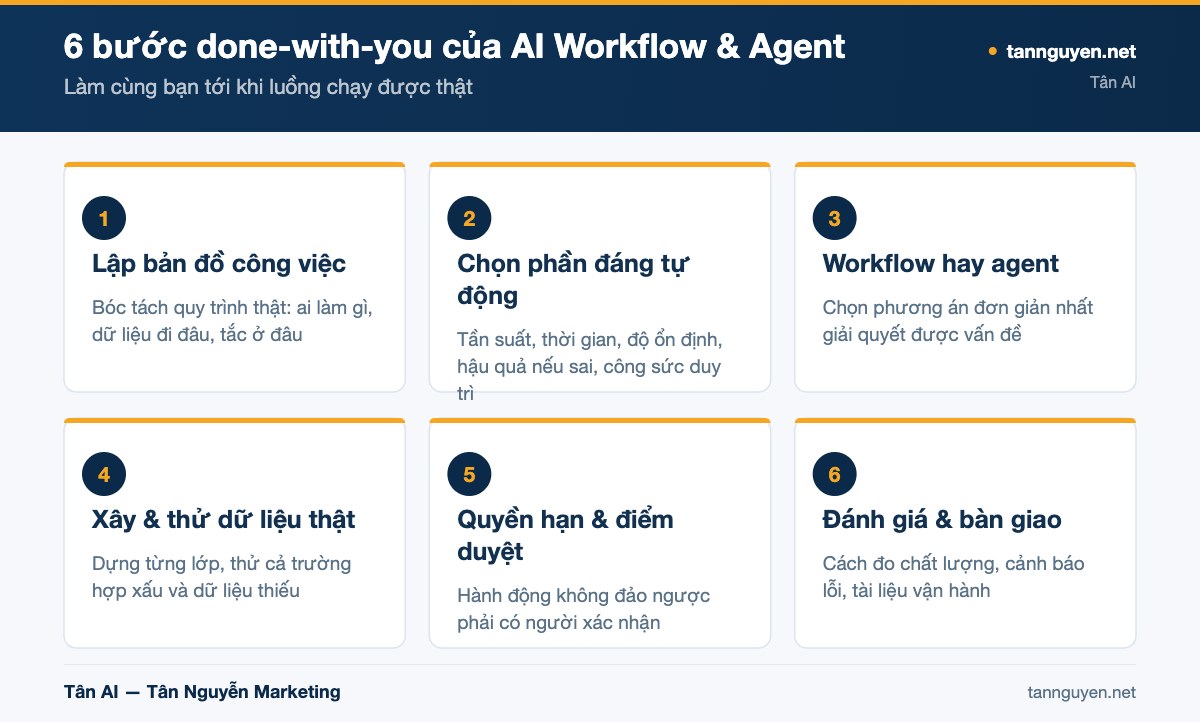Viewport: 1200px width, 722px height.
Task: Select heading 'Quyền hạn & điểm duyệt'
Action: coord(566,535)
